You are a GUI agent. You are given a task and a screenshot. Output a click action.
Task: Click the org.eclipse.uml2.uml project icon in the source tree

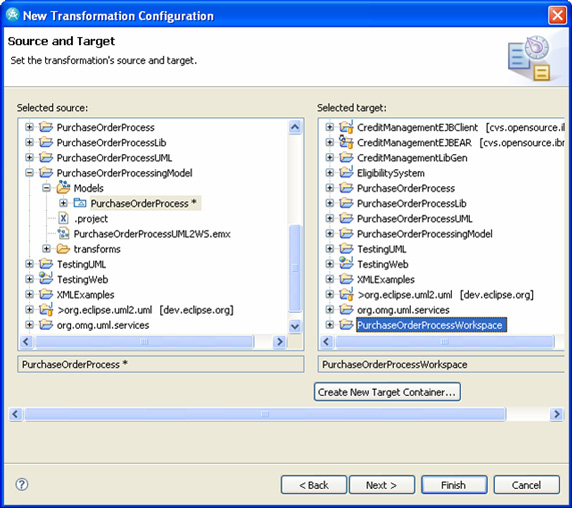click(46, 309)
